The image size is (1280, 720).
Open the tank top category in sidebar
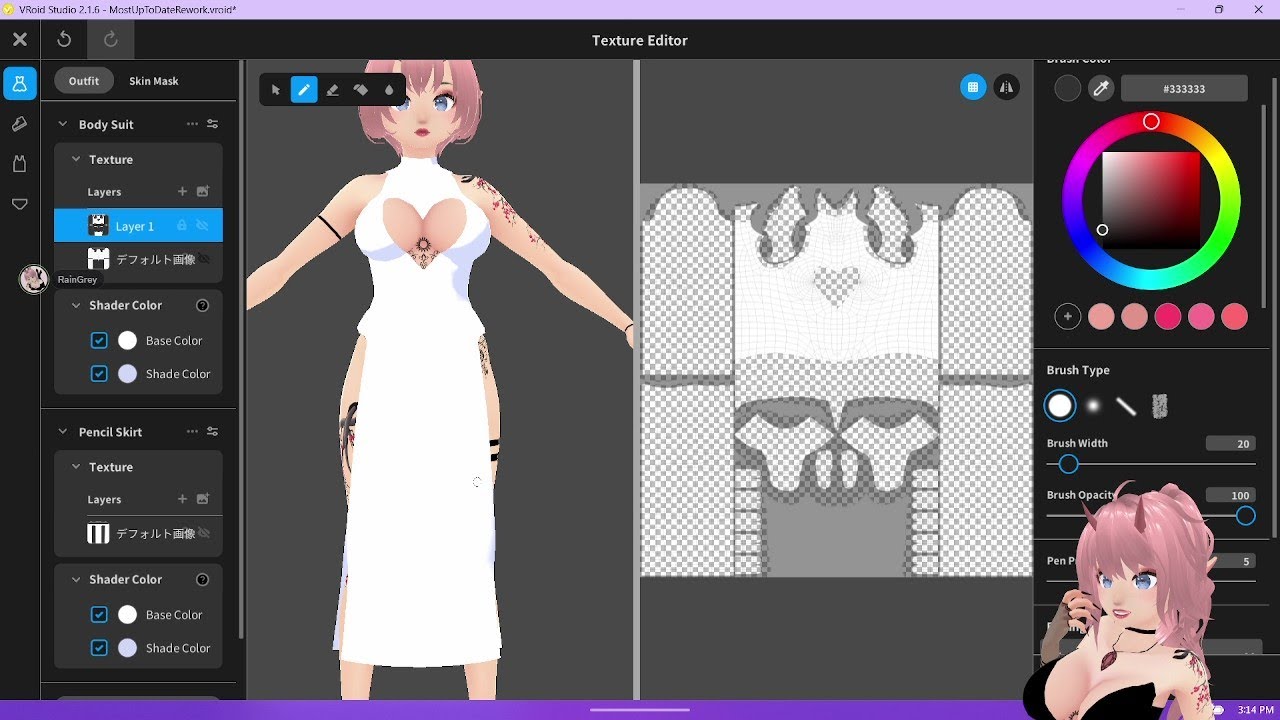coord(20,164)
